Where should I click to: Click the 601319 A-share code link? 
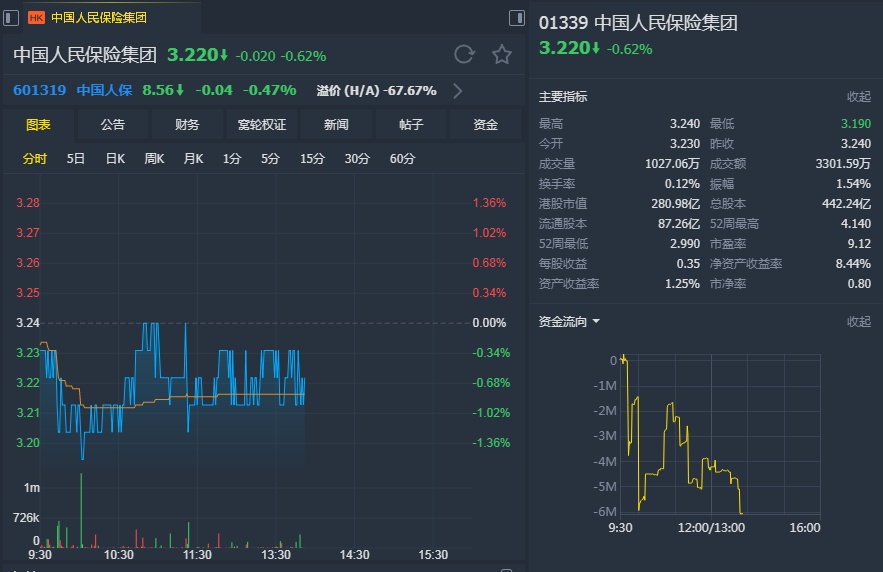tap(39, 90)
